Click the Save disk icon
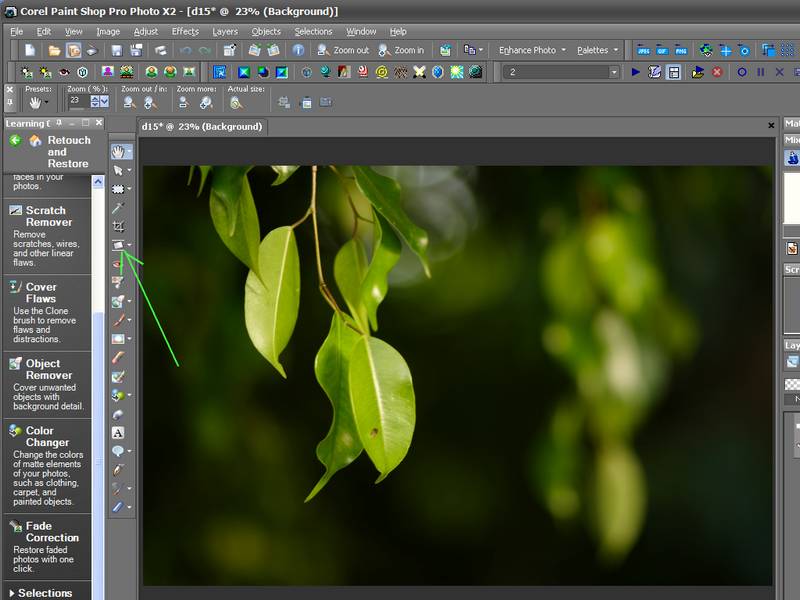The height and width of the screenshot is (600, 800). tap(115, 50)
